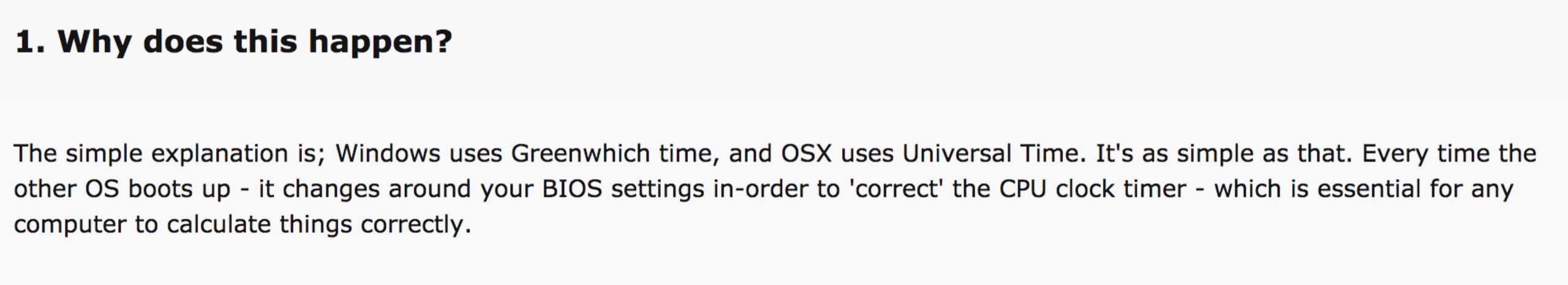
Task: Click the word "Greenwhich" in the paragraph
Action: 580,154
